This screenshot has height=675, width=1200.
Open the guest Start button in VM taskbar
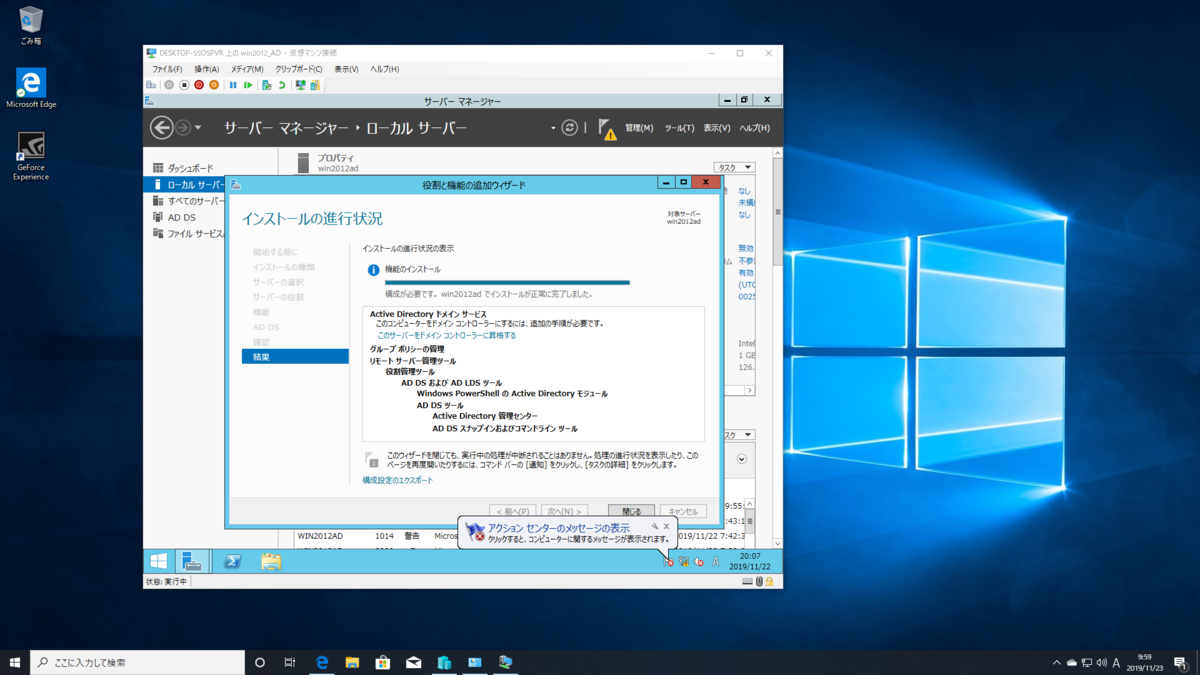point(158,562)
